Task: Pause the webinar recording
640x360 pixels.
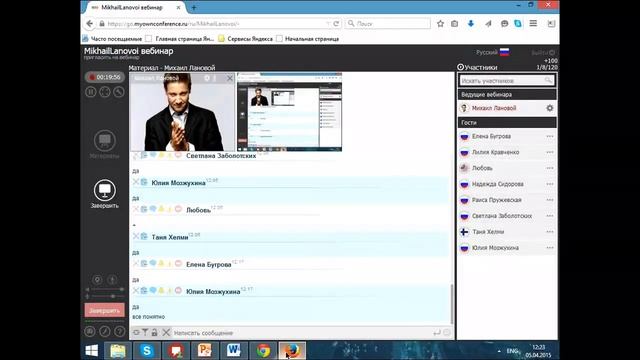Action: pyautogui.click(x=91, y=92)
